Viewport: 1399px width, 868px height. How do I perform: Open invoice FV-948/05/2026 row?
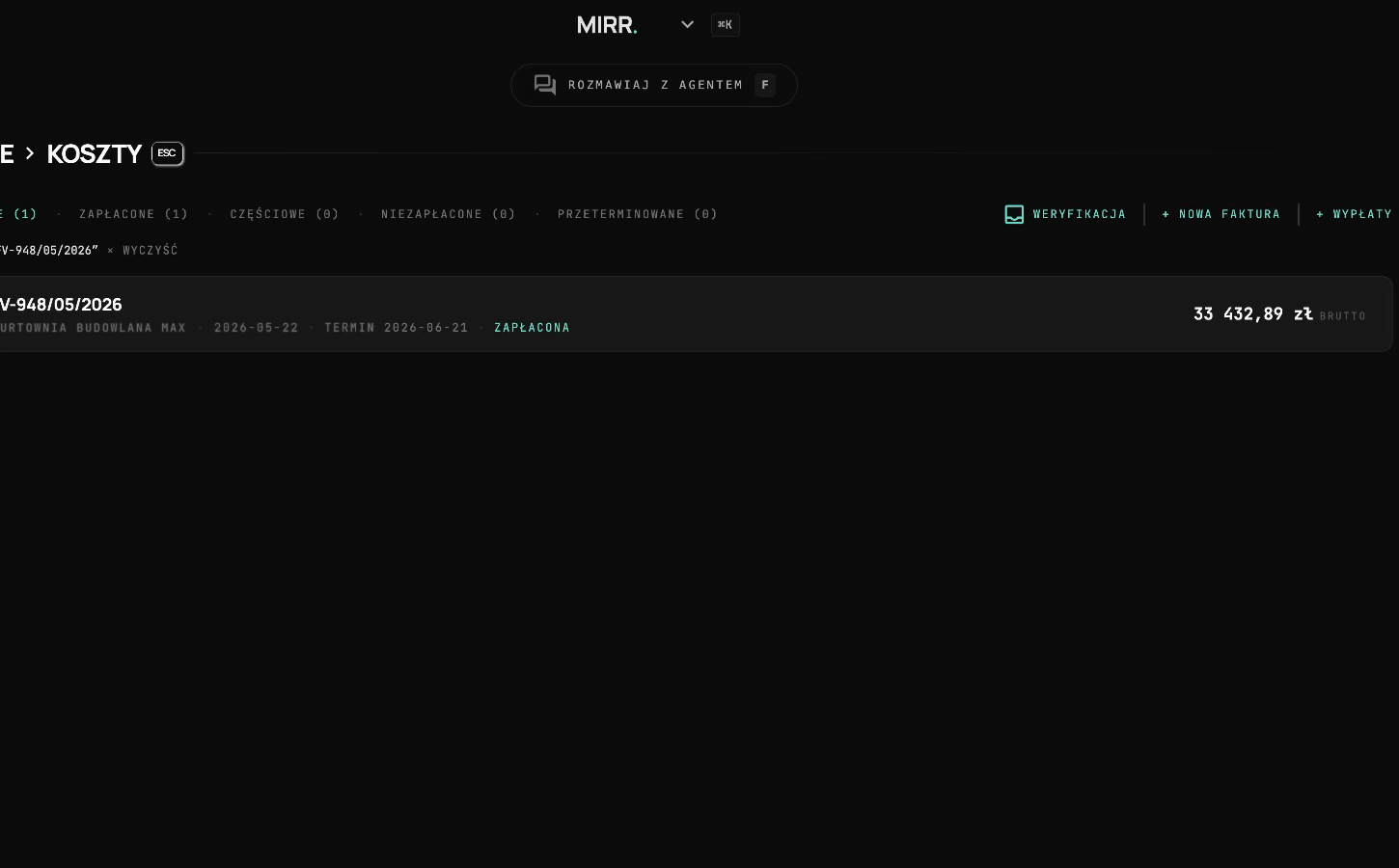(695, 314)
